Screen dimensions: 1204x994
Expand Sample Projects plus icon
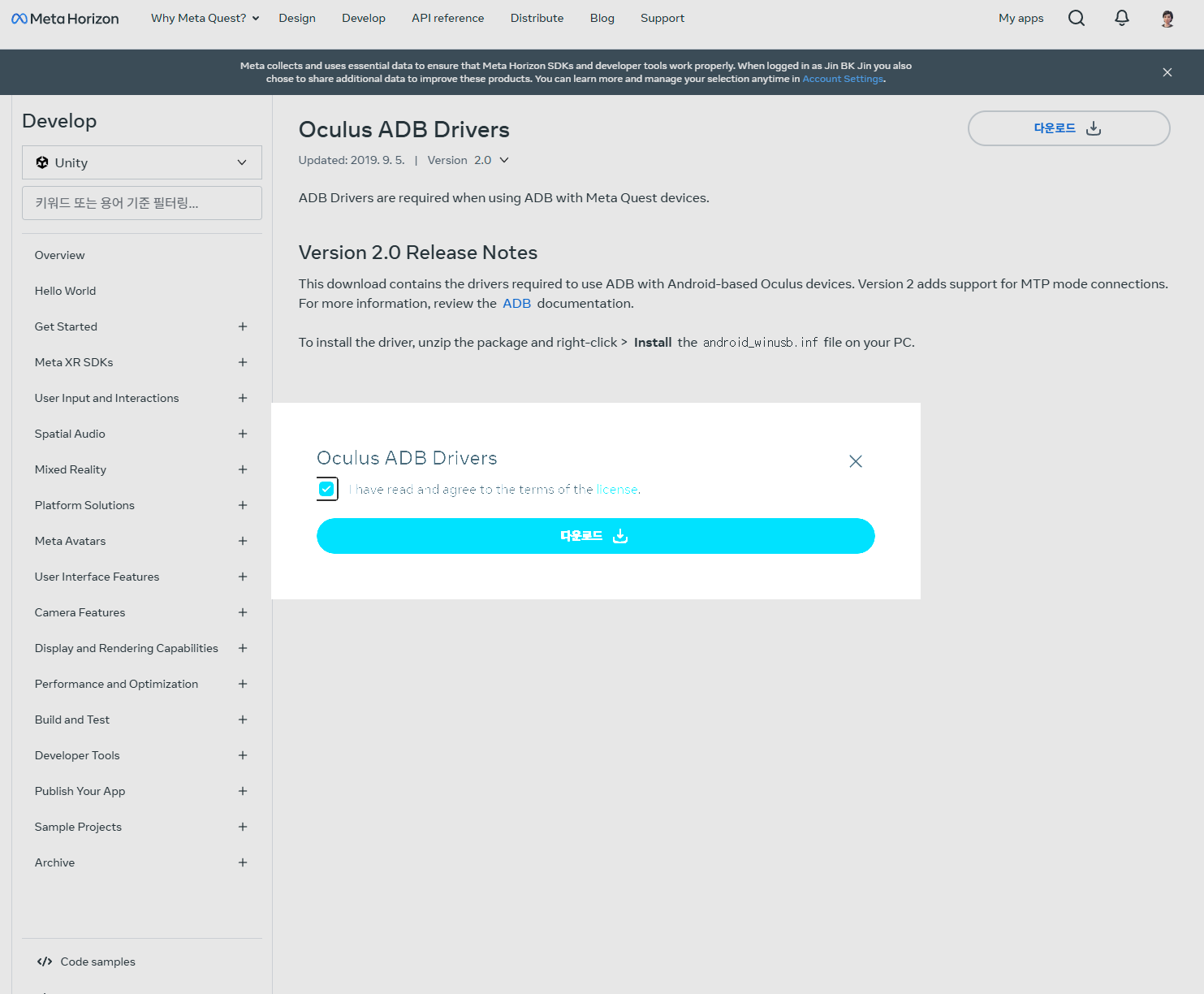coord(243,827)
